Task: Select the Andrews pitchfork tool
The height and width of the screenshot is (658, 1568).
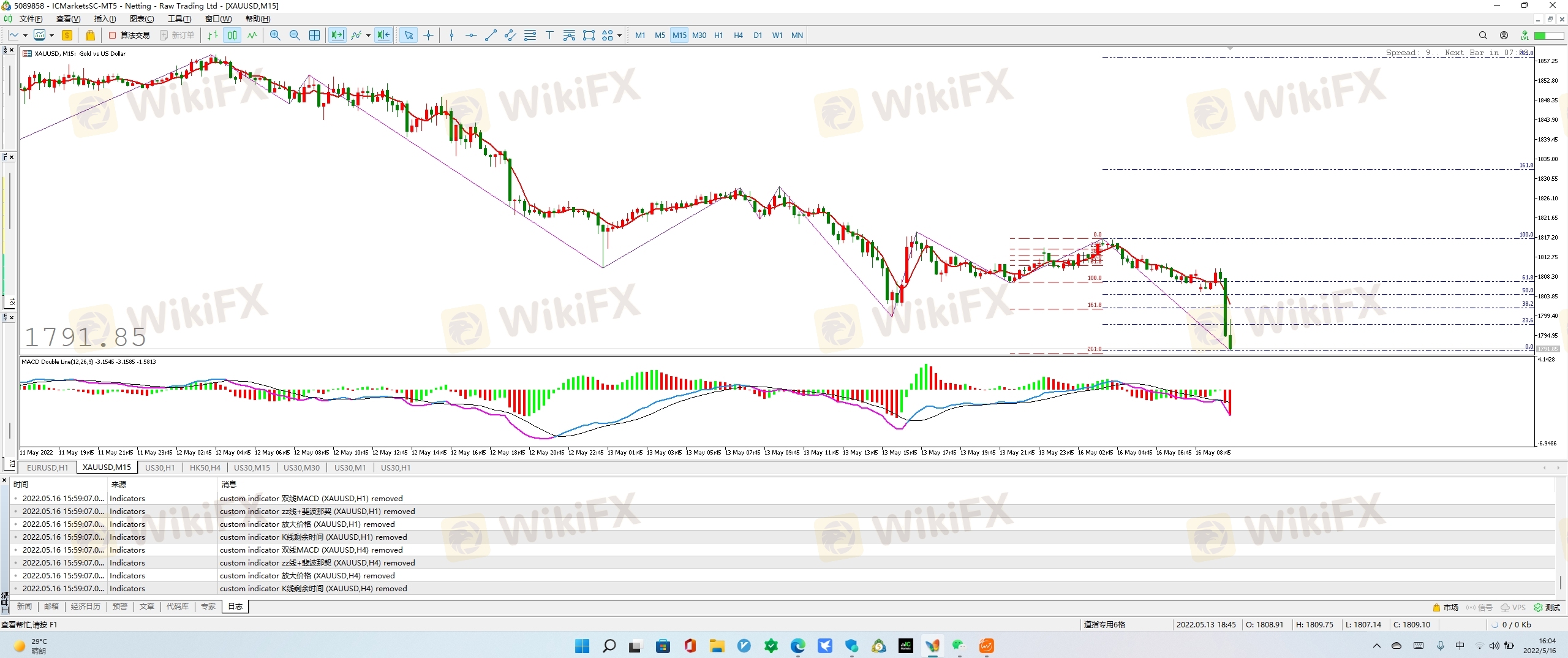Action: [x=569, y=36]
